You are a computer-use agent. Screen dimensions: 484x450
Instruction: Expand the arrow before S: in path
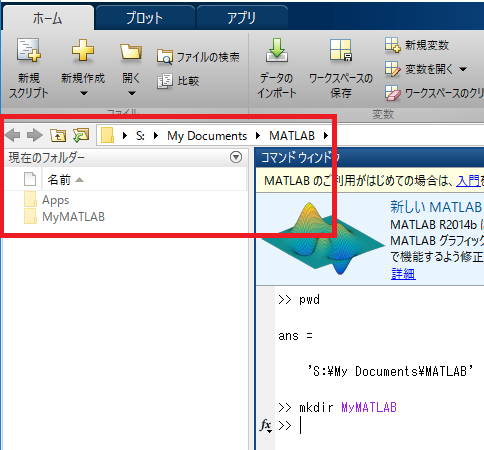pos(125,136)
